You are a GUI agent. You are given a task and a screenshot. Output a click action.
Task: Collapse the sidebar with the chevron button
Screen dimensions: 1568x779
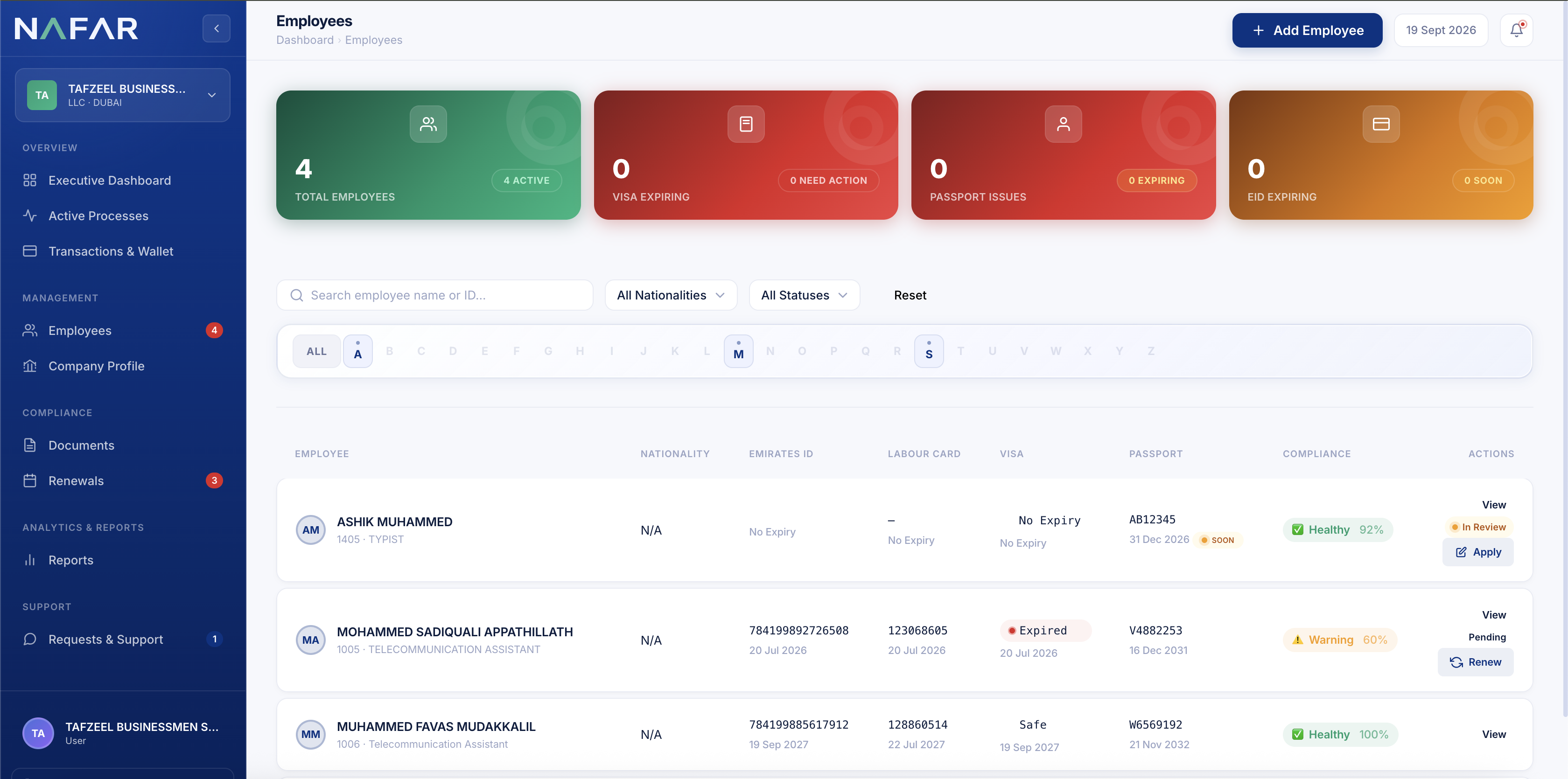(x=216, y=28)
